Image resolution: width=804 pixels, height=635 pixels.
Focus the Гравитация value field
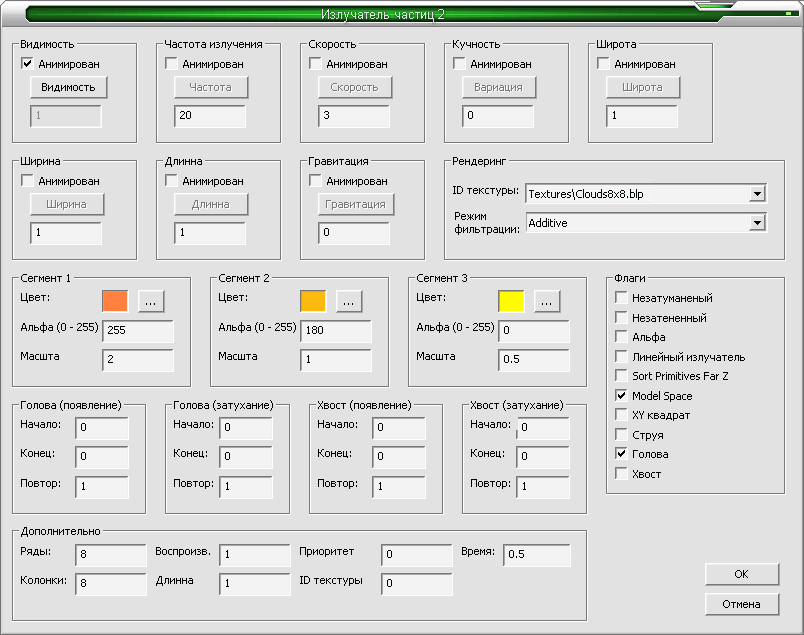[x=354, y=233]
